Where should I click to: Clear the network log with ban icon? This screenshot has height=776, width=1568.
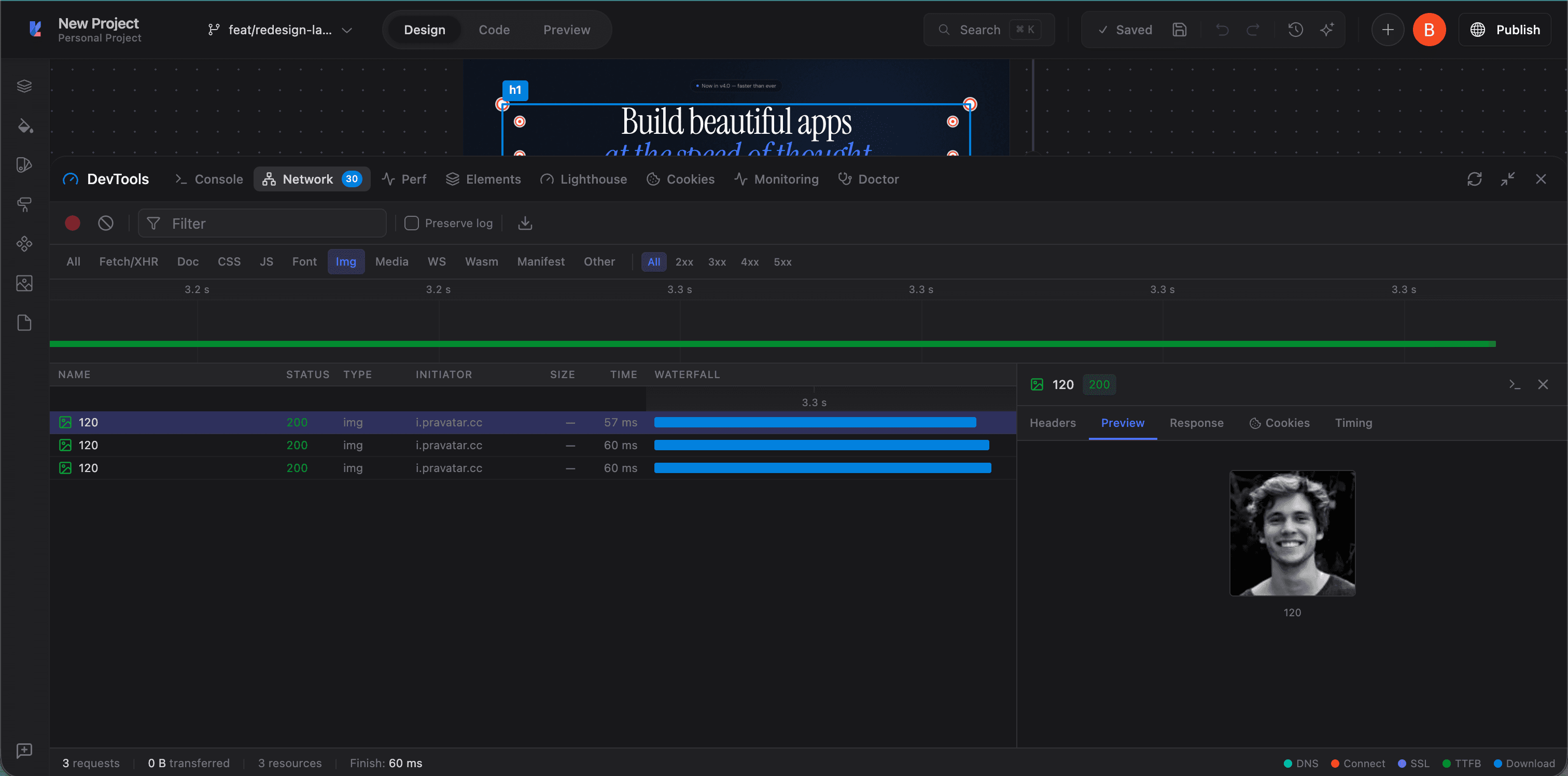[x=106, y=224]
